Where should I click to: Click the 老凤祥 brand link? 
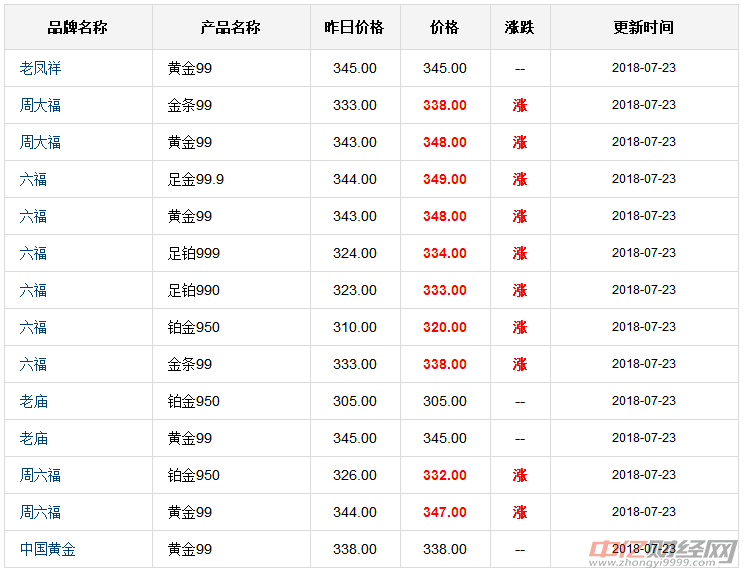click(x=40, y=68)
